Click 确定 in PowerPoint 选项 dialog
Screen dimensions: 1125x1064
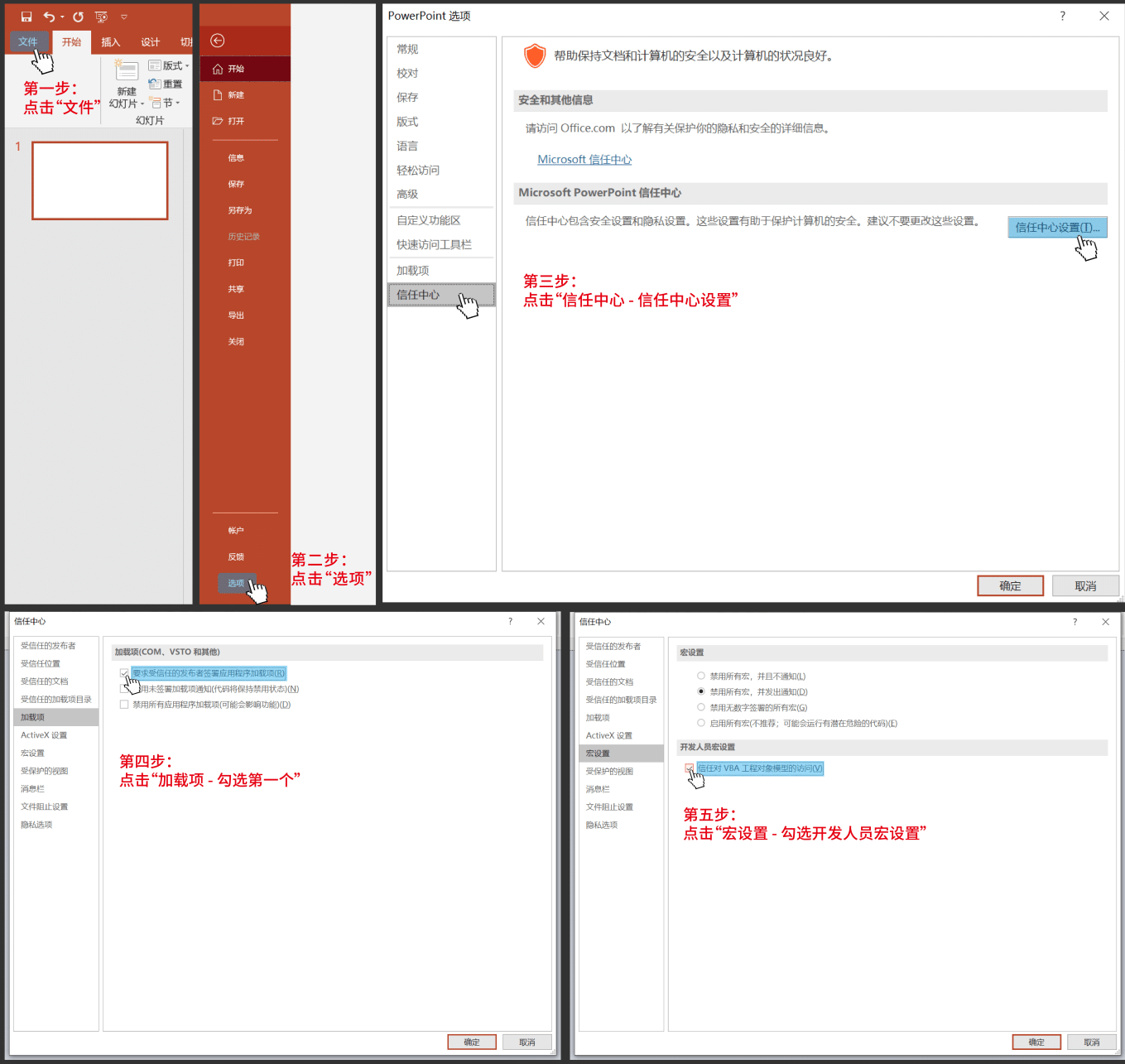tap(1010, 585)
